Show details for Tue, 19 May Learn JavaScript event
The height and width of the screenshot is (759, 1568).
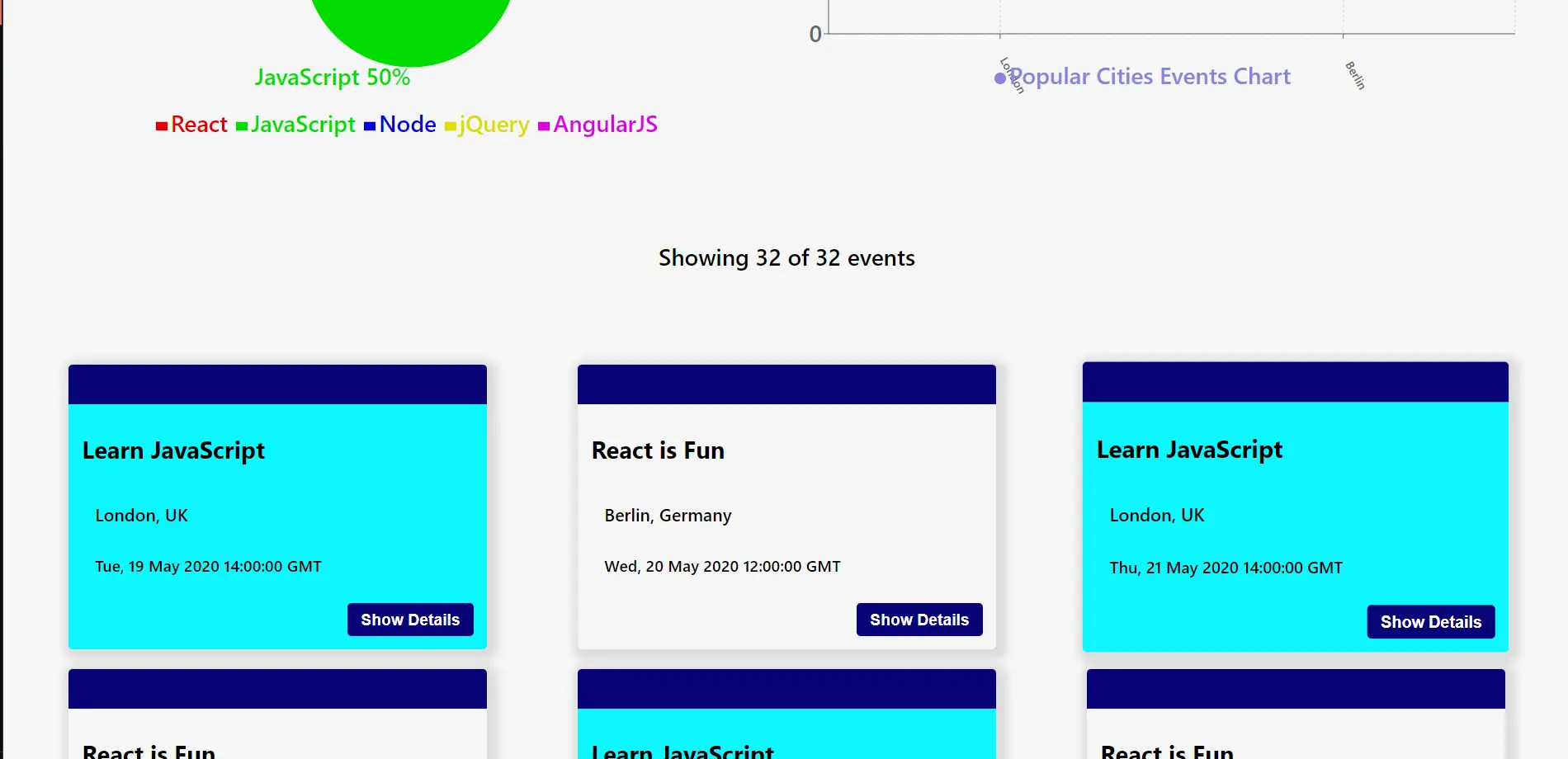click(410, 620)
